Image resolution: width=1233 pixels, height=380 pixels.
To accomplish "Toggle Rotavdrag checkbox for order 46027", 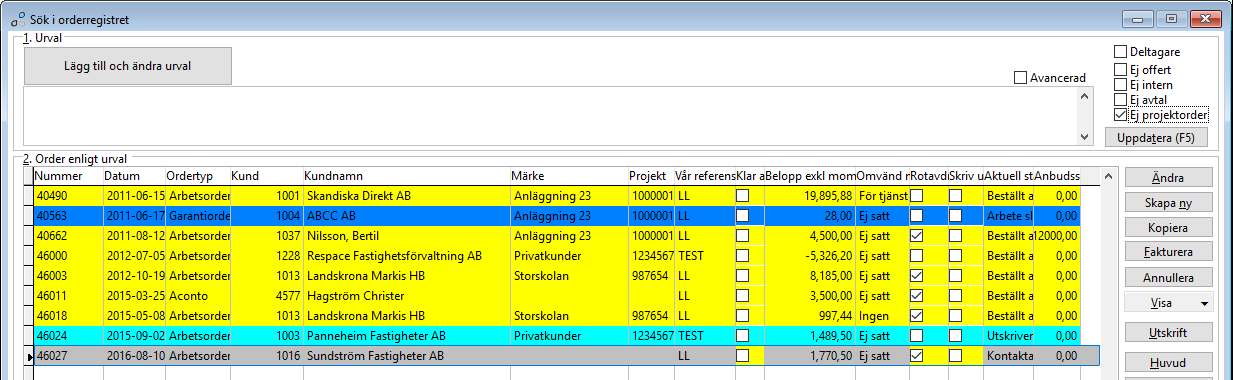I will click(x=916, y=355).
